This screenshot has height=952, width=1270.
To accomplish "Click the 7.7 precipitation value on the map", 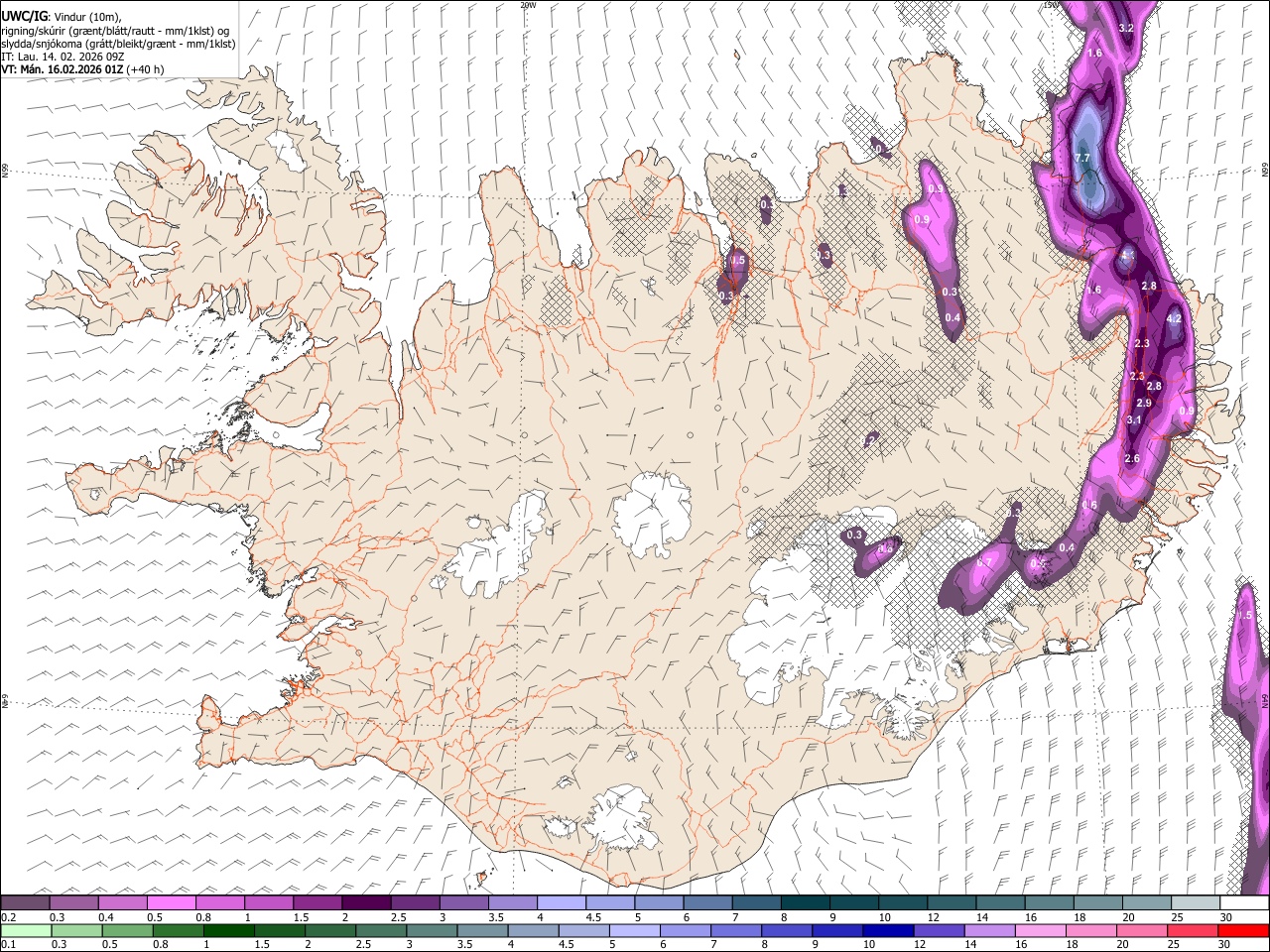I will (1082, 159).
